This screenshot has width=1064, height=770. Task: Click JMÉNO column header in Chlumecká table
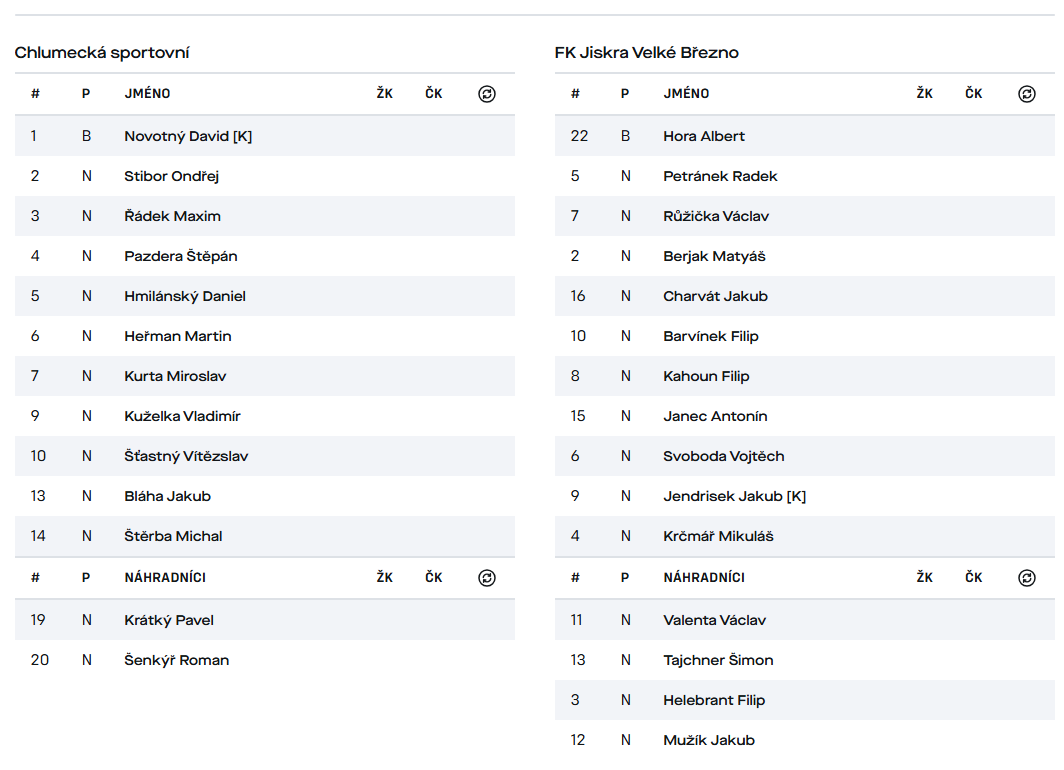pyautogui.click(x=147, y=94)
